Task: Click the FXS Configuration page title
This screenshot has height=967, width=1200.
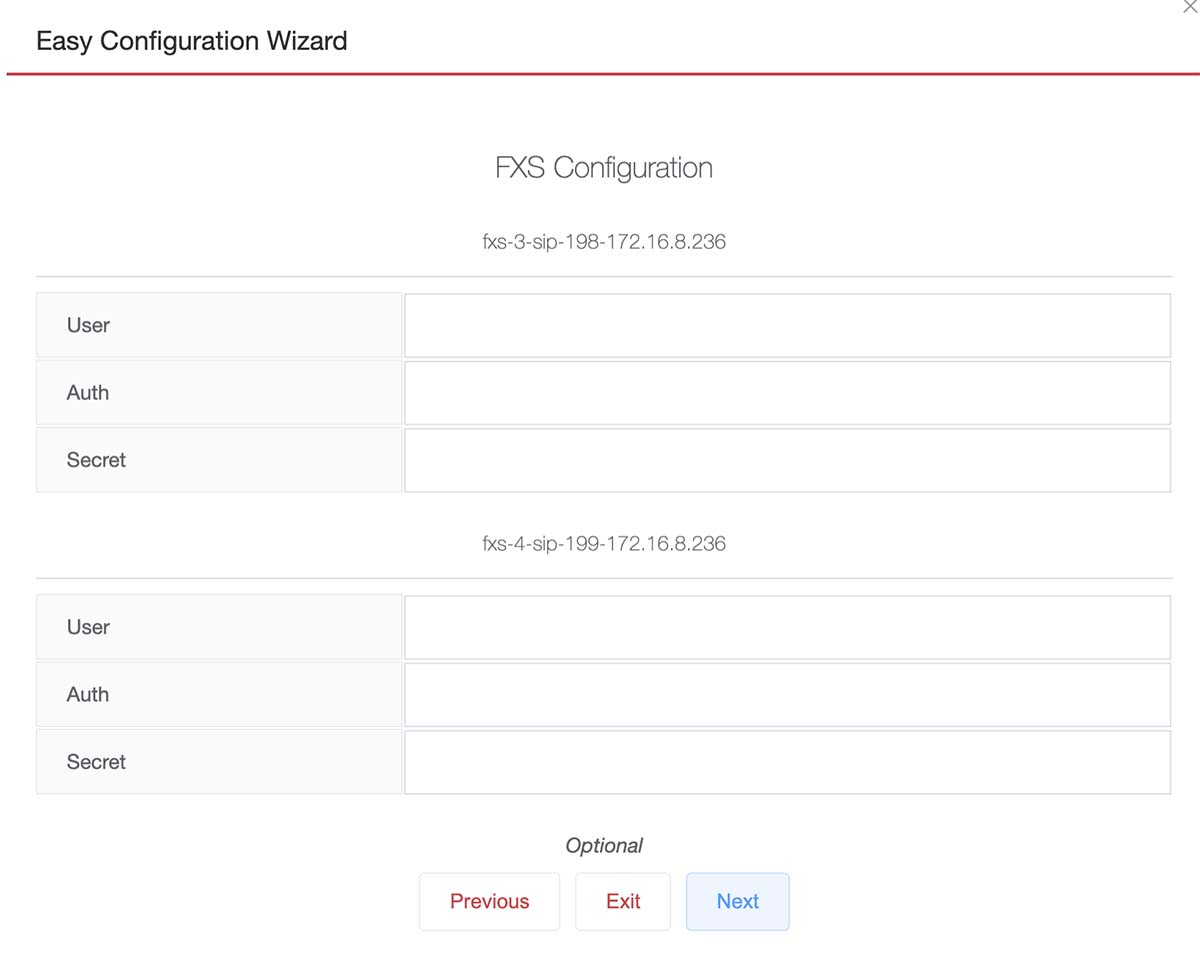Action: [x=604, y=168]
